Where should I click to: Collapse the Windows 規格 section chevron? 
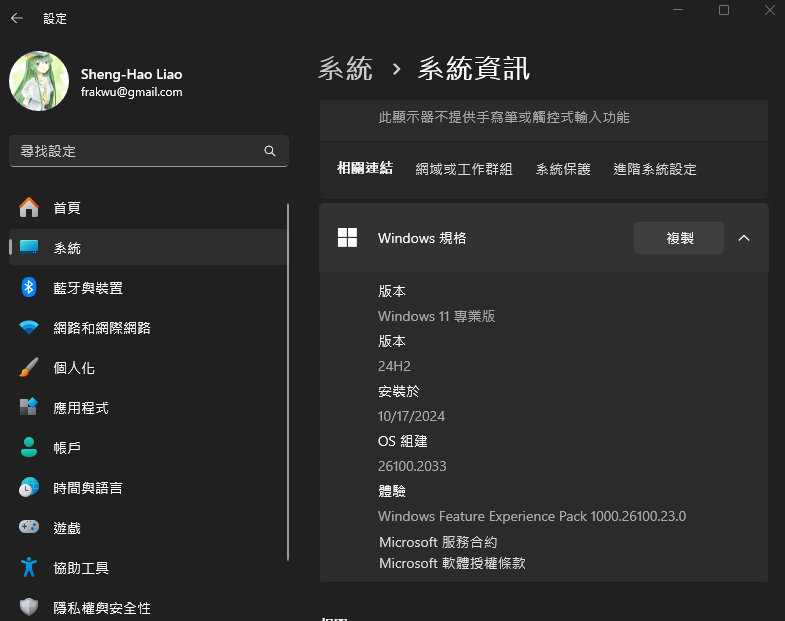[744, 238]
